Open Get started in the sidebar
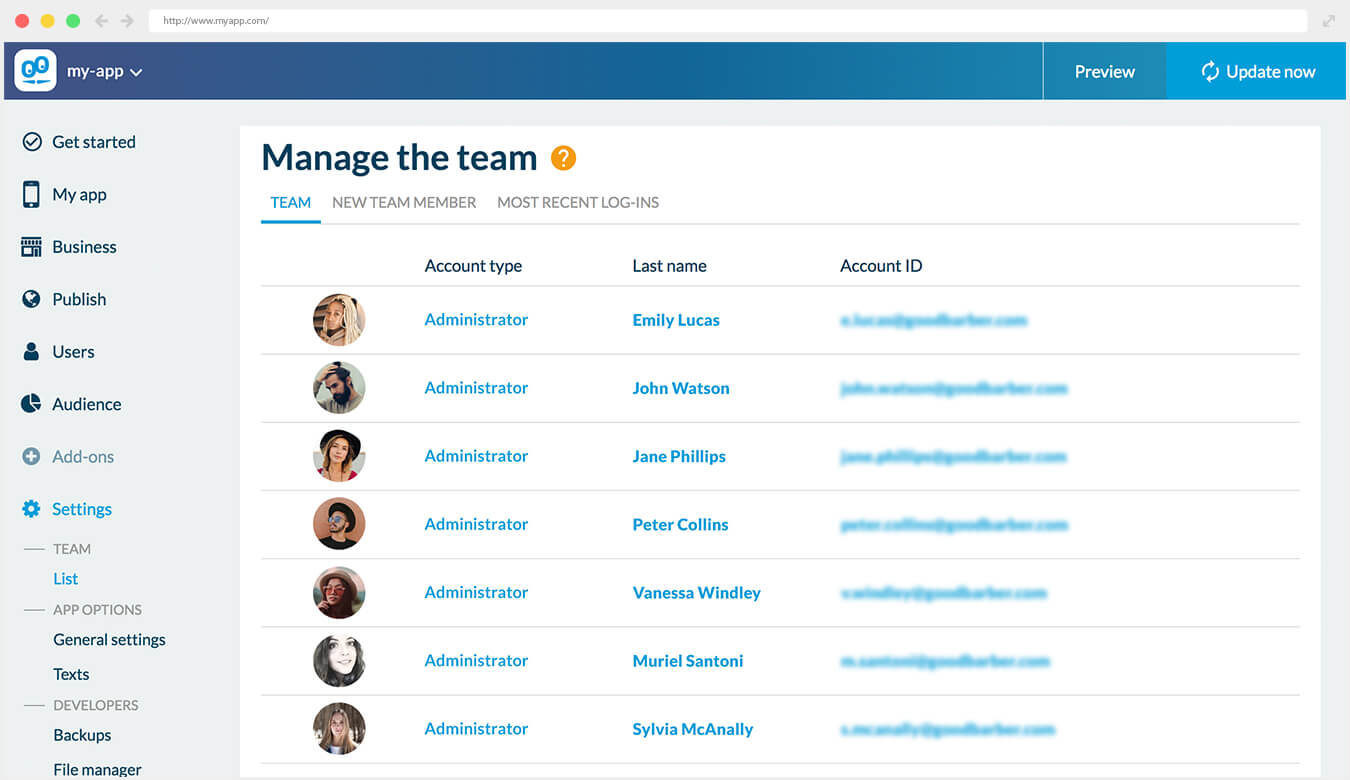 point(94,142)
